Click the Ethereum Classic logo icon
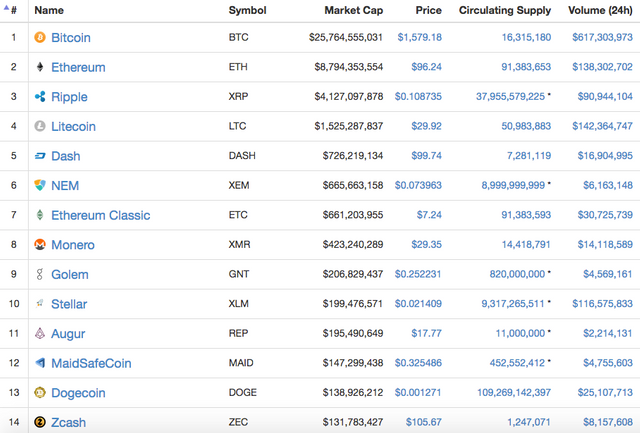The image size is (640, 433). (40, 215)
